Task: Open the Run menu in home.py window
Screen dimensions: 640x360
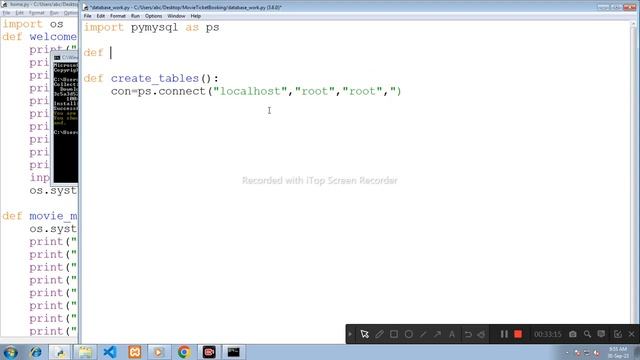Action: click(54, 13)
